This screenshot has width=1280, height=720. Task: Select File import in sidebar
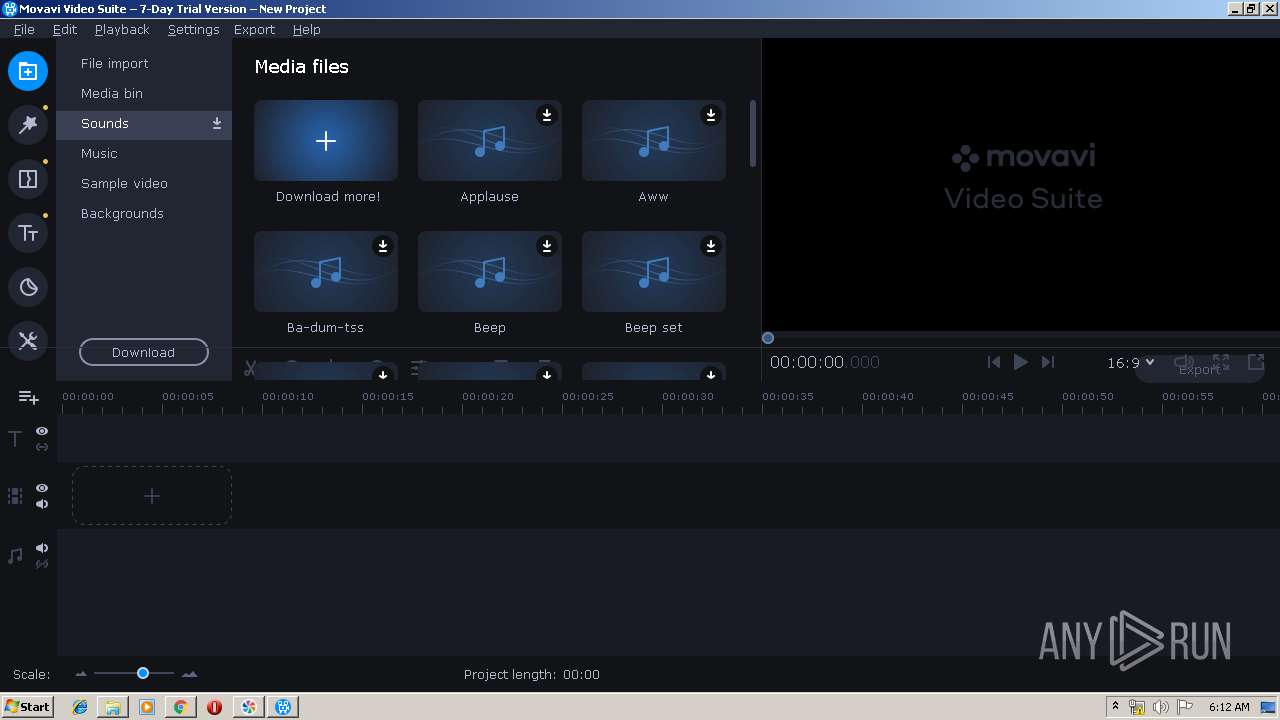(x=144, y=64)
